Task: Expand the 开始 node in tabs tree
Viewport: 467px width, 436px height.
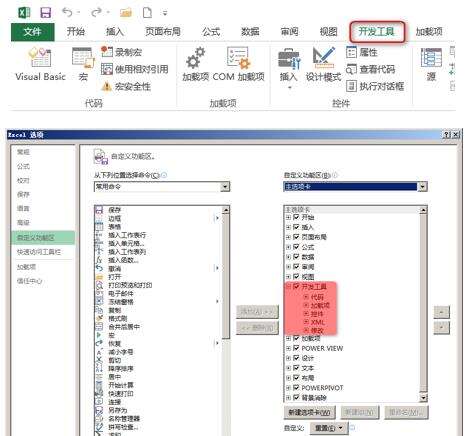Action: pyautogui.click(x=288, y=217)
